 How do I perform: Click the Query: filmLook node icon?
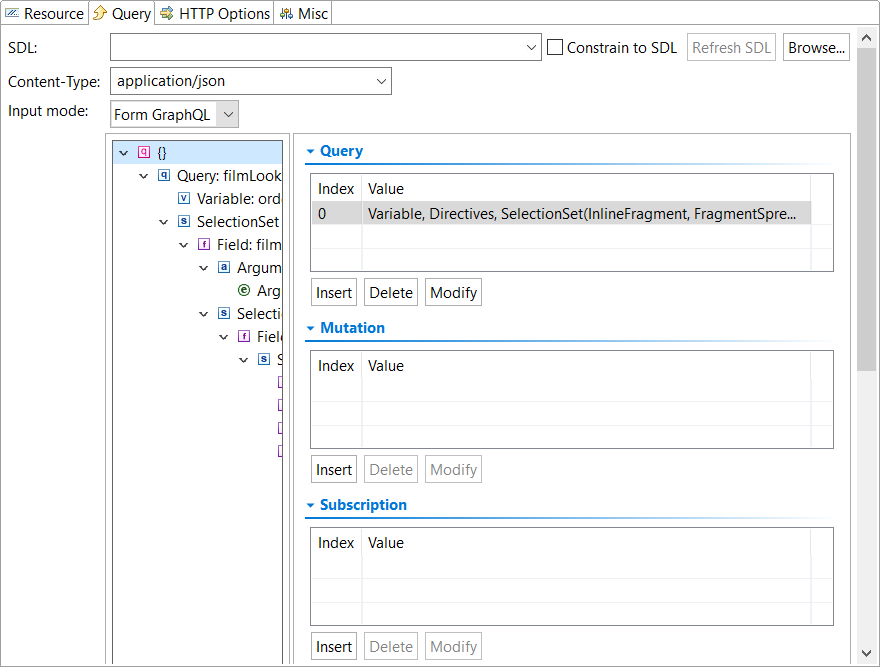[x=164, y=175]
